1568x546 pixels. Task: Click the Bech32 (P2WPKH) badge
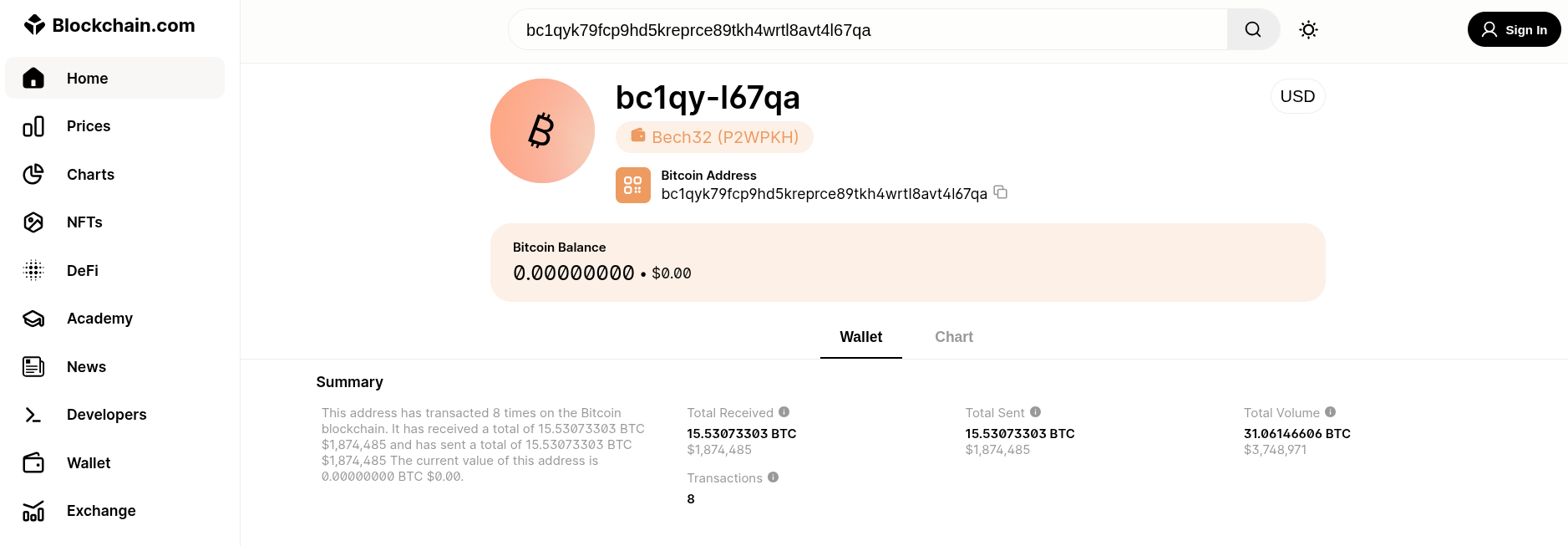coord(714,137)
